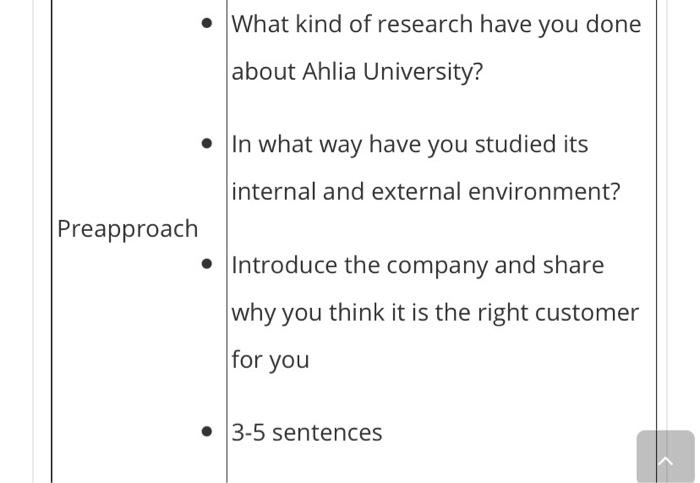
Task: Click the bullet before 'What kind of research'
Action: [x=207, y=24]
